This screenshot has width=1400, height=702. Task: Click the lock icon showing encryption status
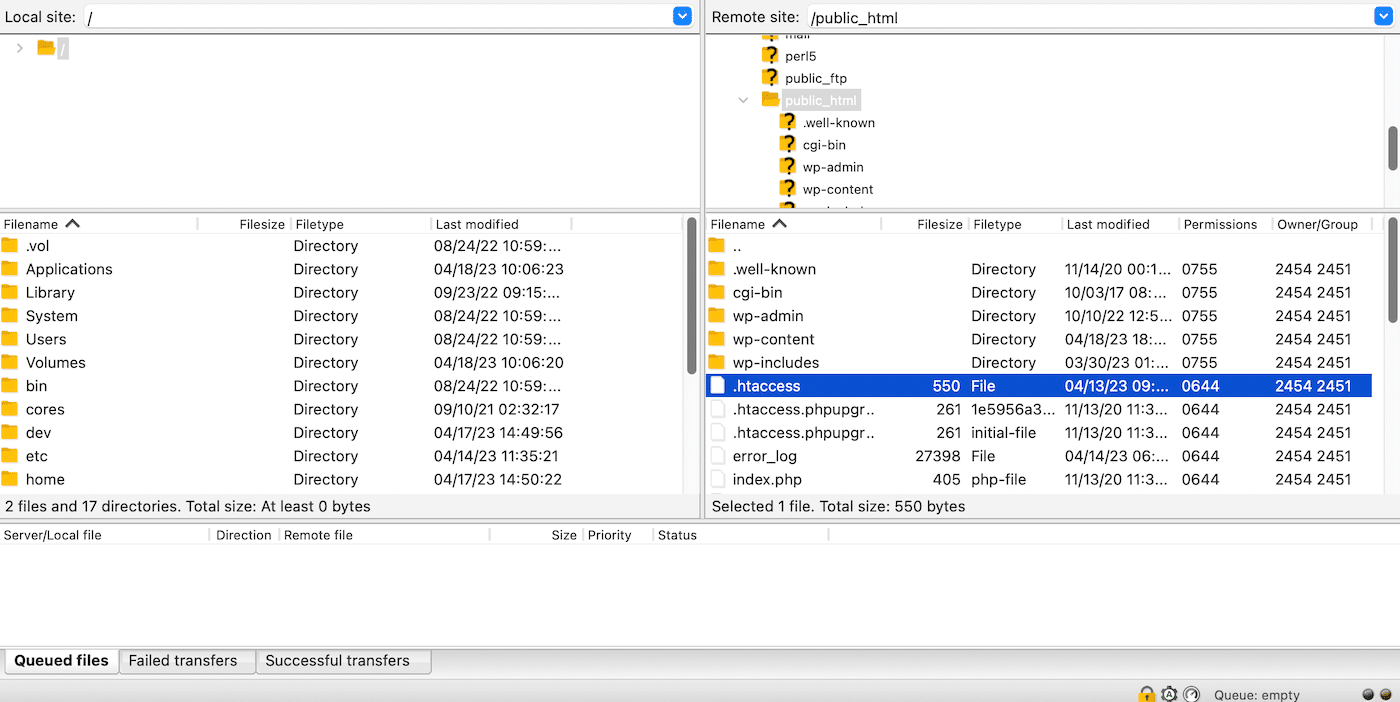[x=1147, y=693]
